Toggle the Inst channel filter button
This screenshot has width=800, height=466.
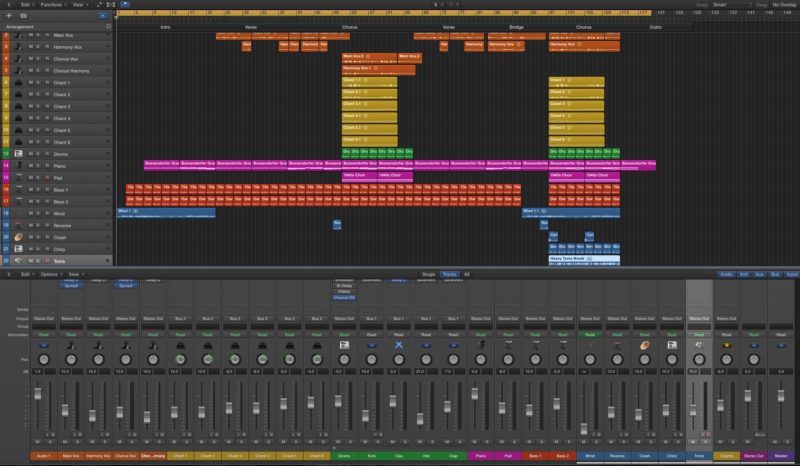click(744, 275)
